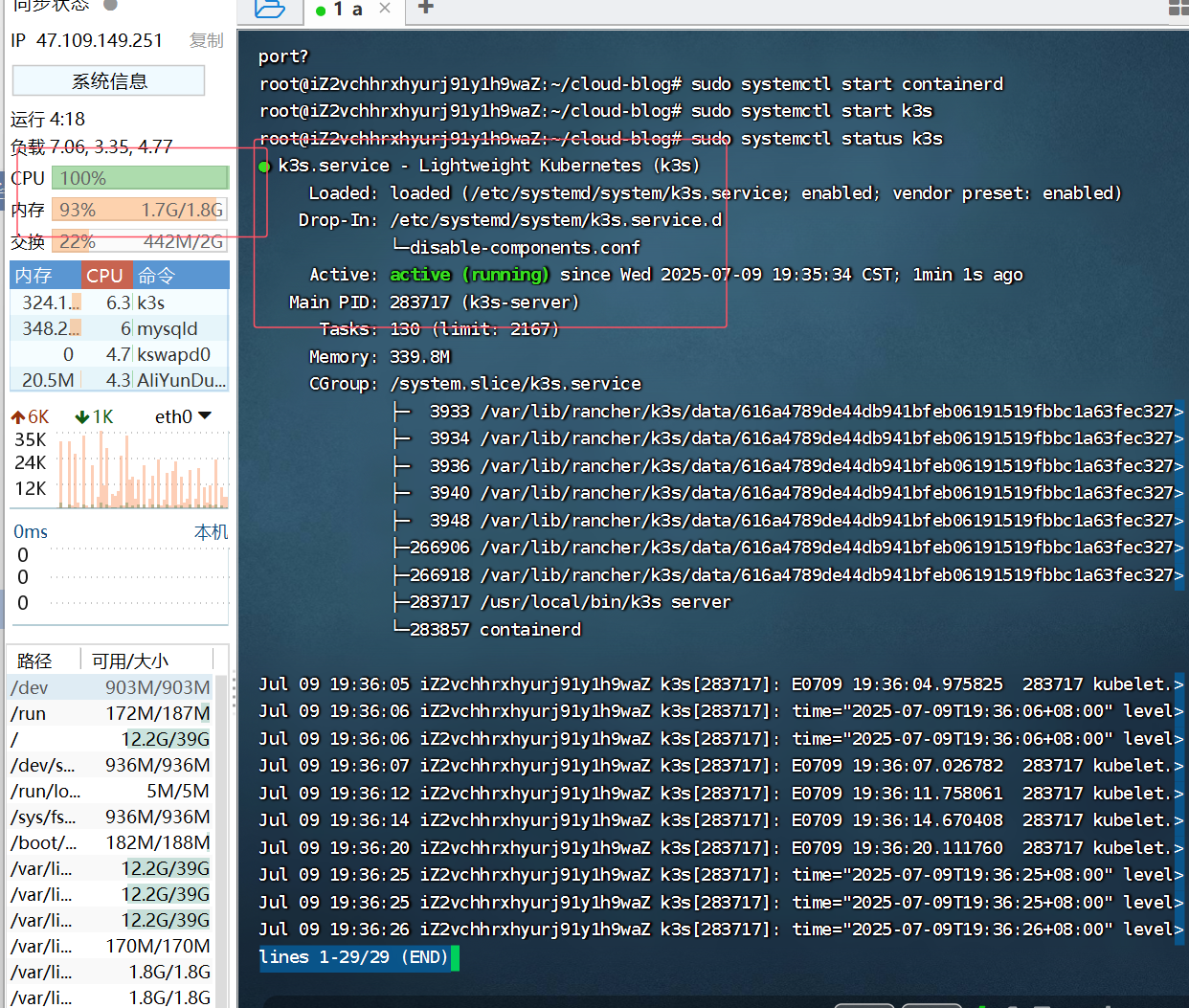Click the network traffic graph
Image resolution: width=1189 pixels, height=1008 pixels.
pos(143,469)
